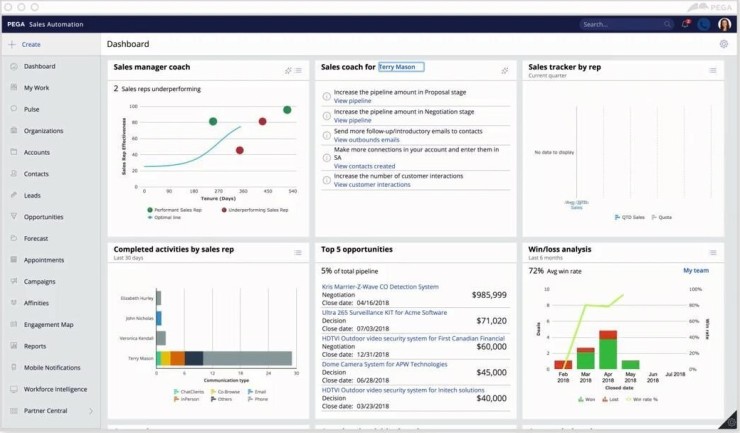740x433 pixels.
Task: Click the Opportunities funnel icon in the sidebar
Action: [14, 217]
